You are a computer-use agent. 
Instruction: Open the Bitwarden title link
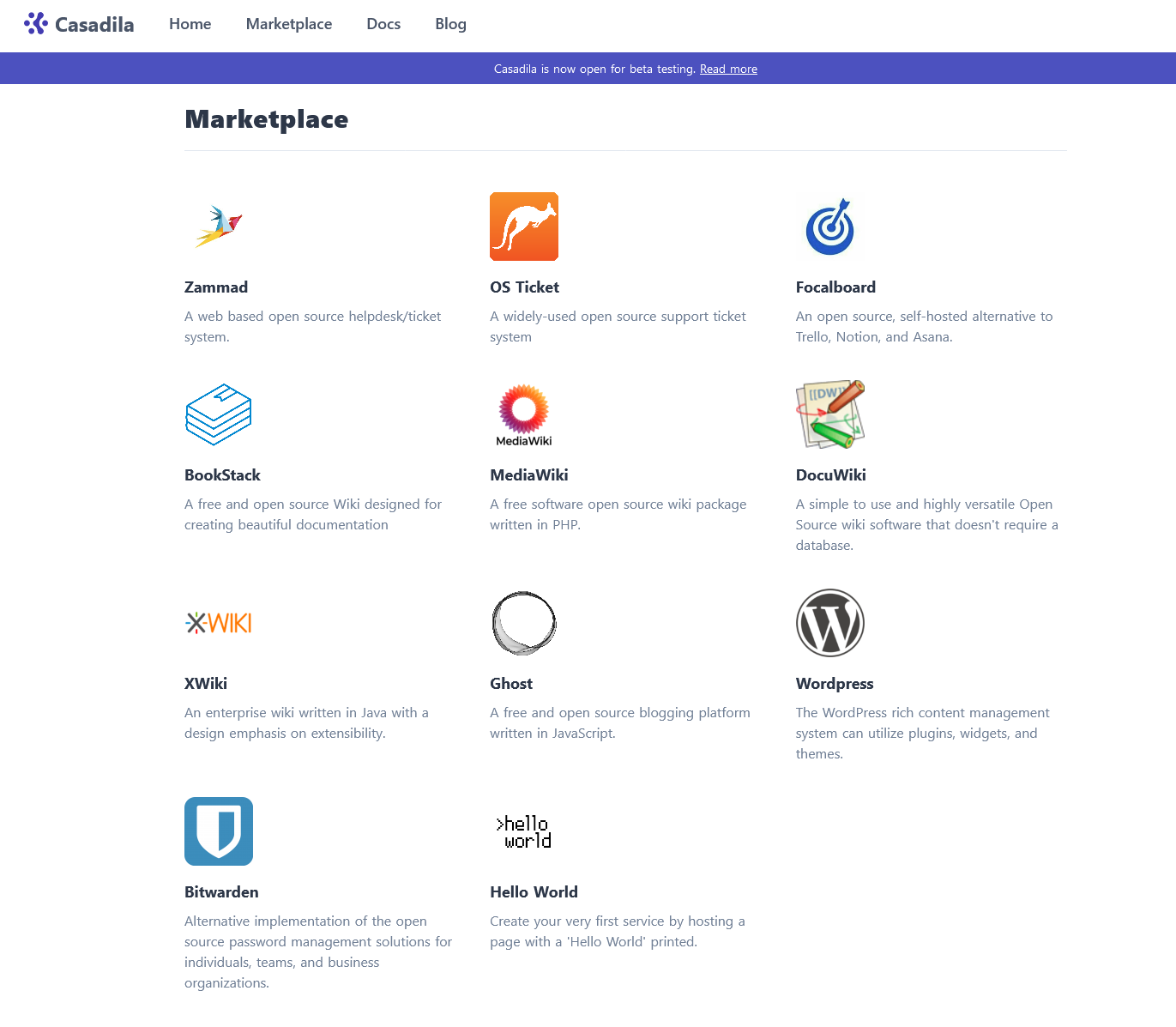221,892
